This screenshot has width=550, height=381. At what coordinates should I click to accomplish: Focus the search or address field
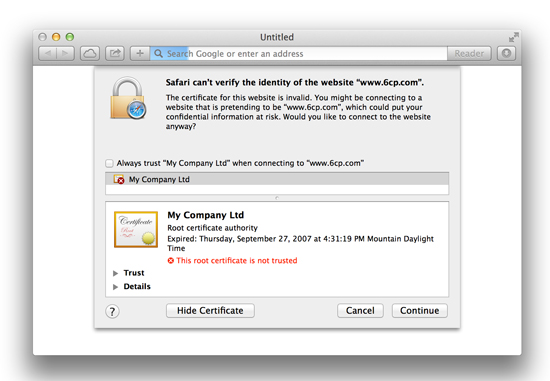pos(299,54)
